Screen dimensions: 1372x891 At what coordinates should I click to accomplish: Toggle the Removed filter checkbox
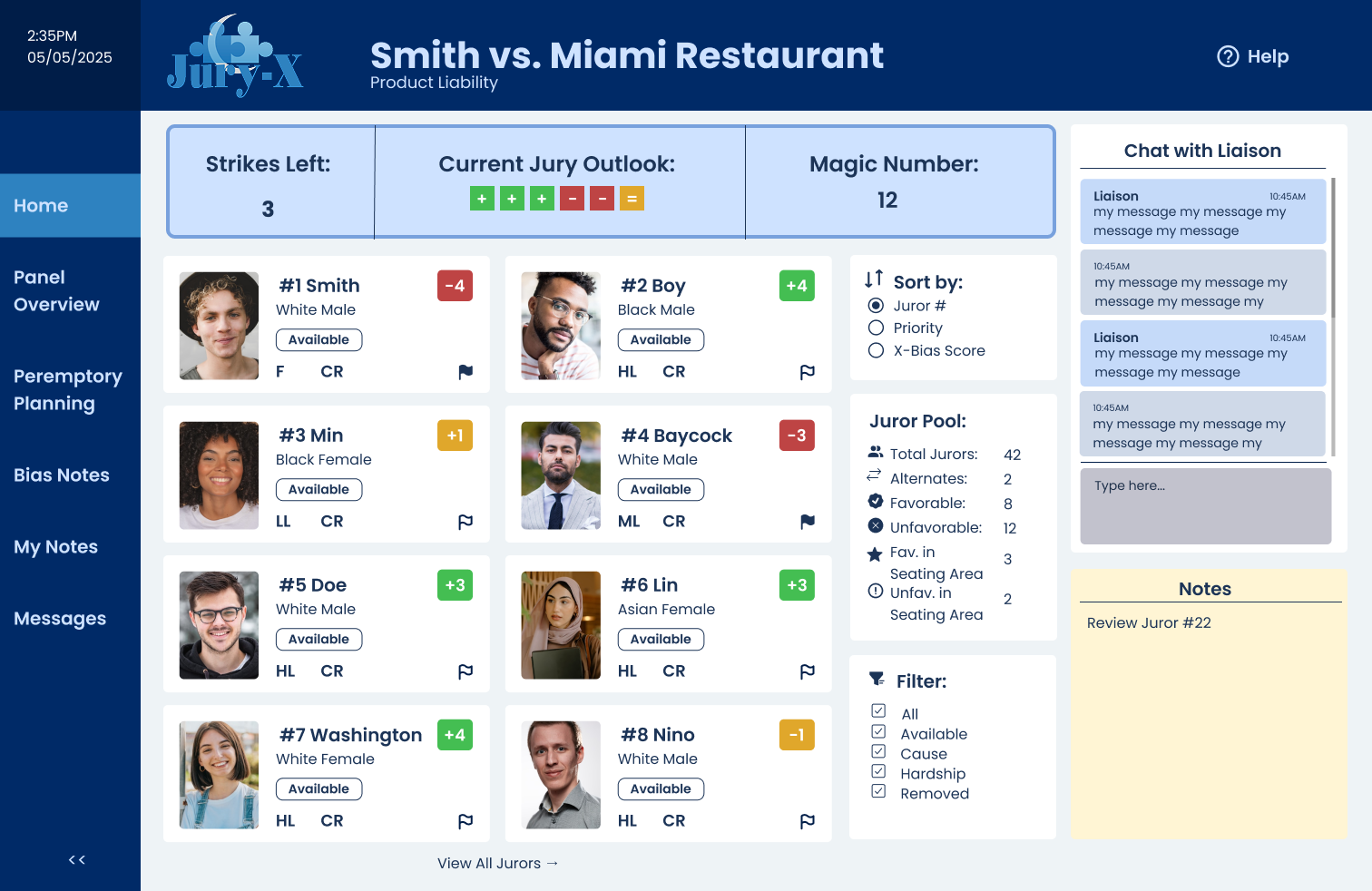point(878,791)
